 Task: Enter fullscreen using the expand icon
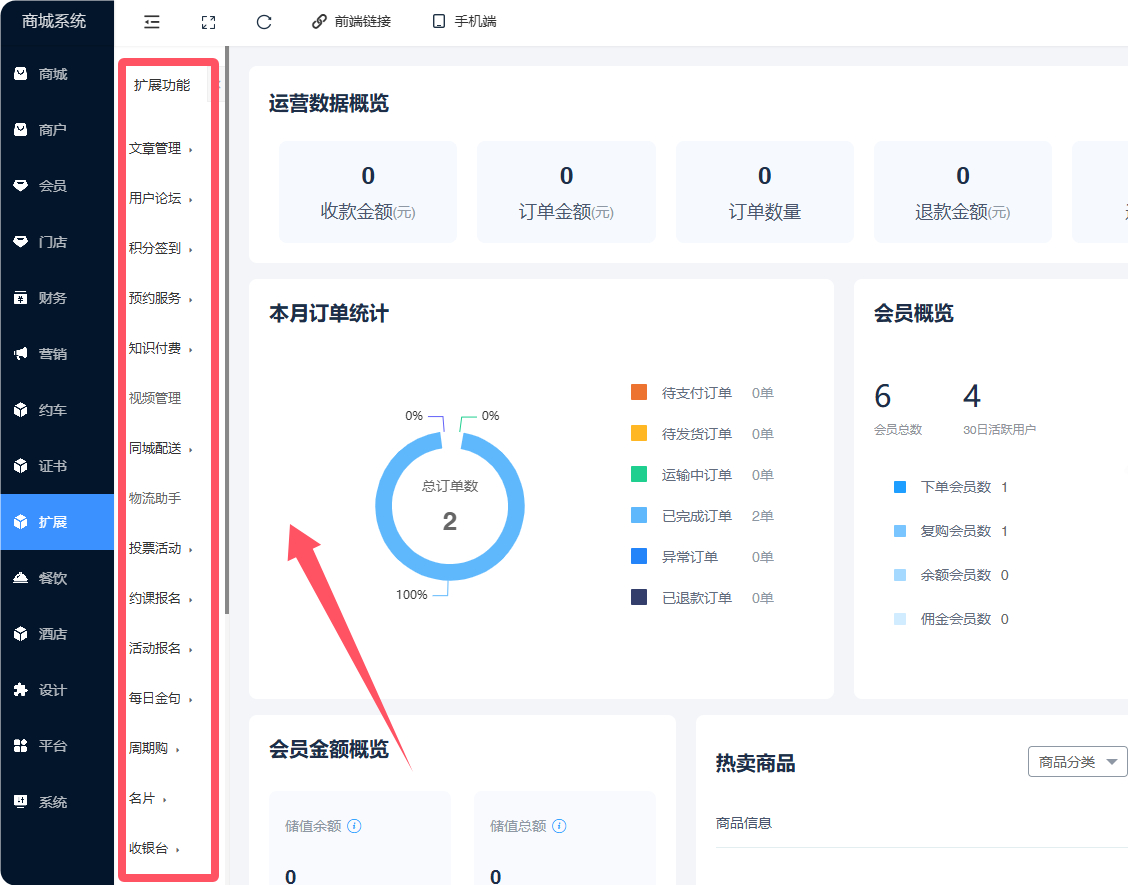coord(208,21)
